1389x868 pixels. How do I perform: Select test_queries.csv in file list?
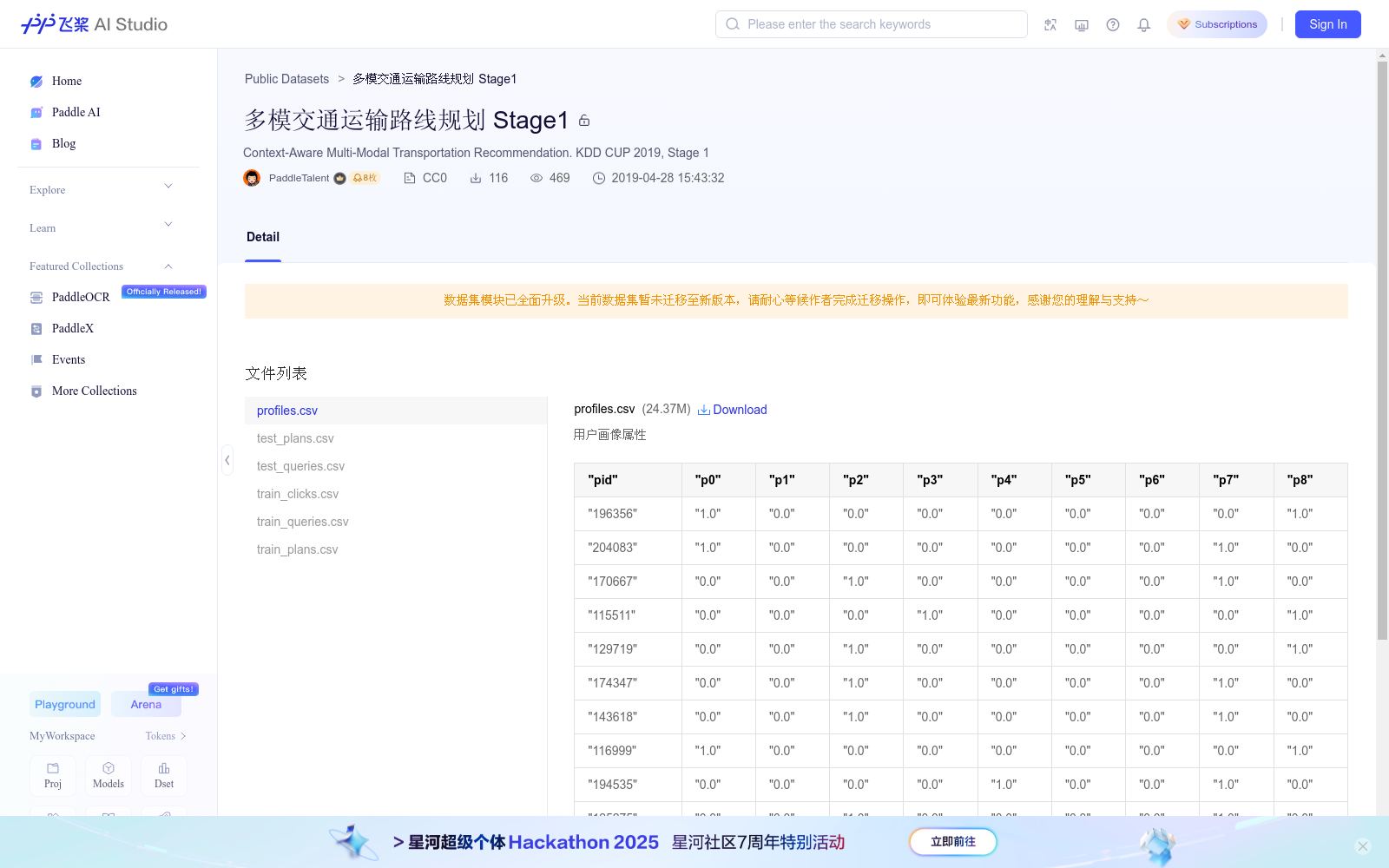point(396,466)
